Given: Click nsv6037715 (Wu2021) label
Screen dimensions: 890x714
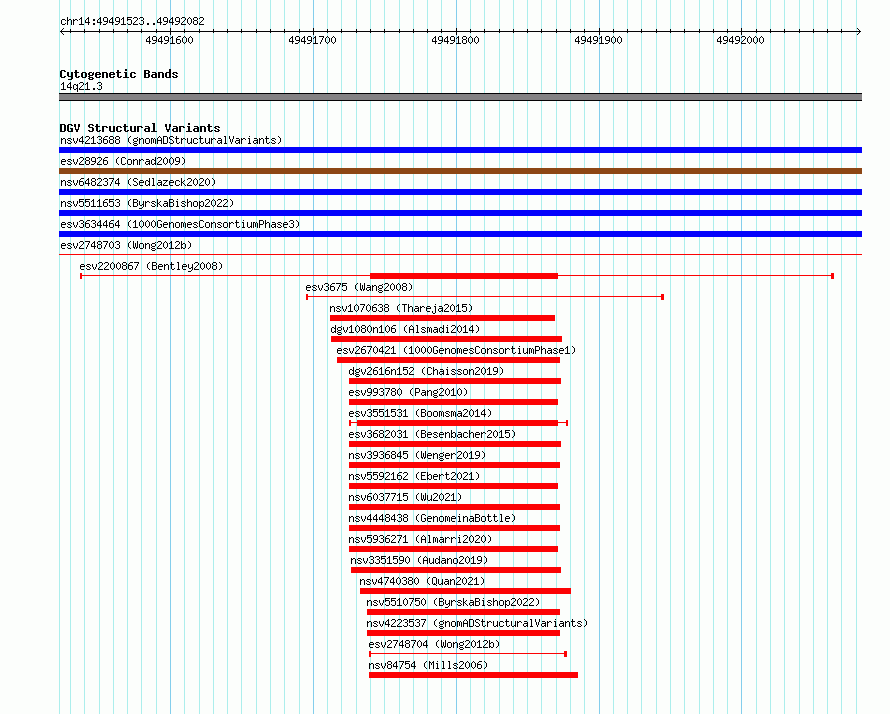Looking at the screenshot, I should coord(405,497).
